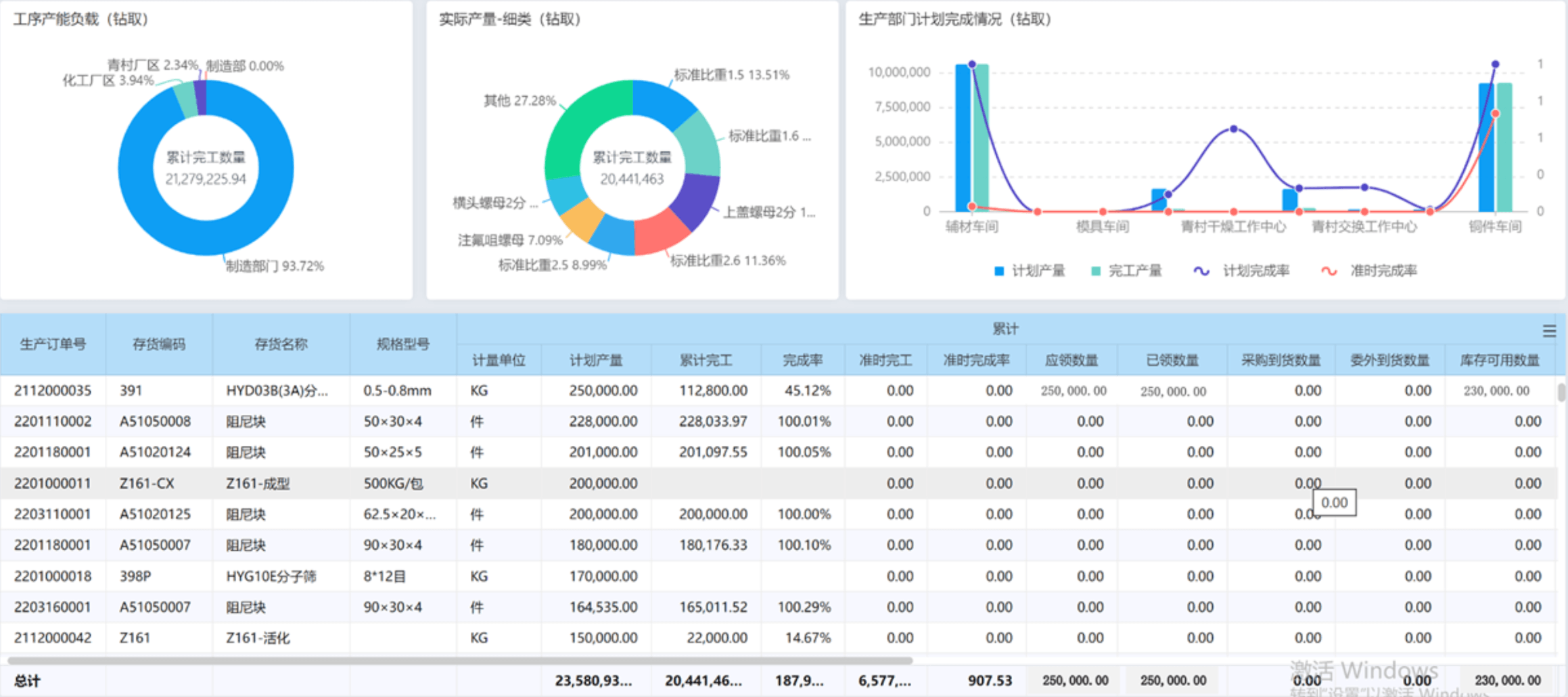Toggle 计划完成率 legend line
Image resolution: width=1568 pixels, height=697 pixels.
pos(1242,271)
